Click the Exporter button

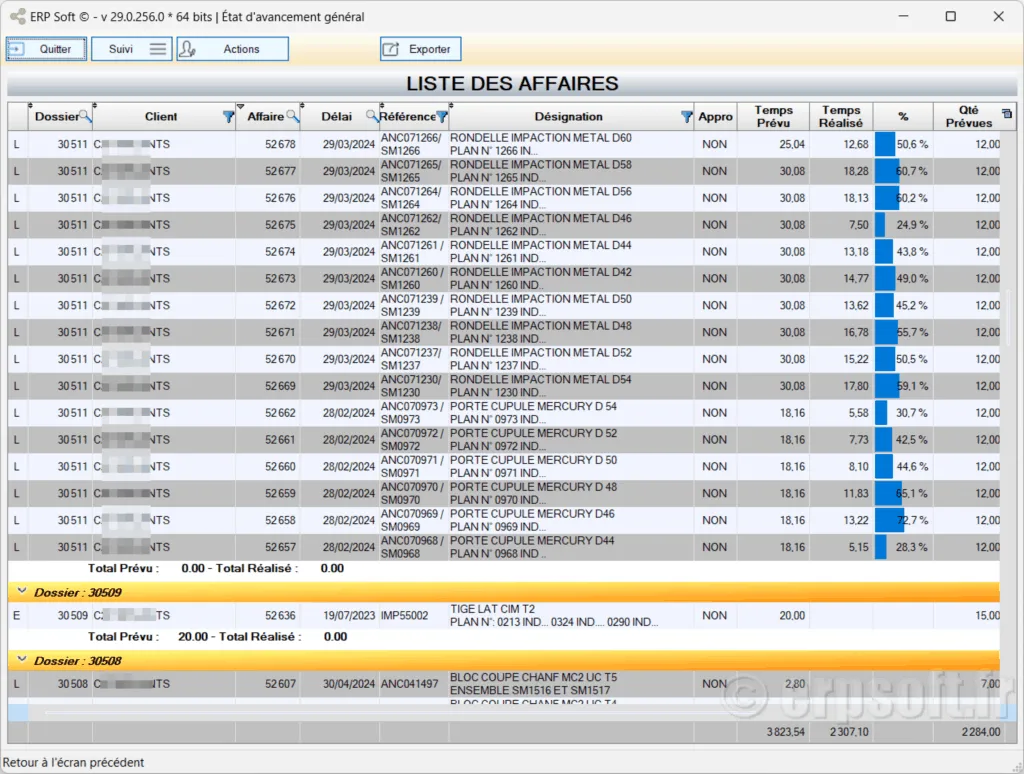pos(420,49)
